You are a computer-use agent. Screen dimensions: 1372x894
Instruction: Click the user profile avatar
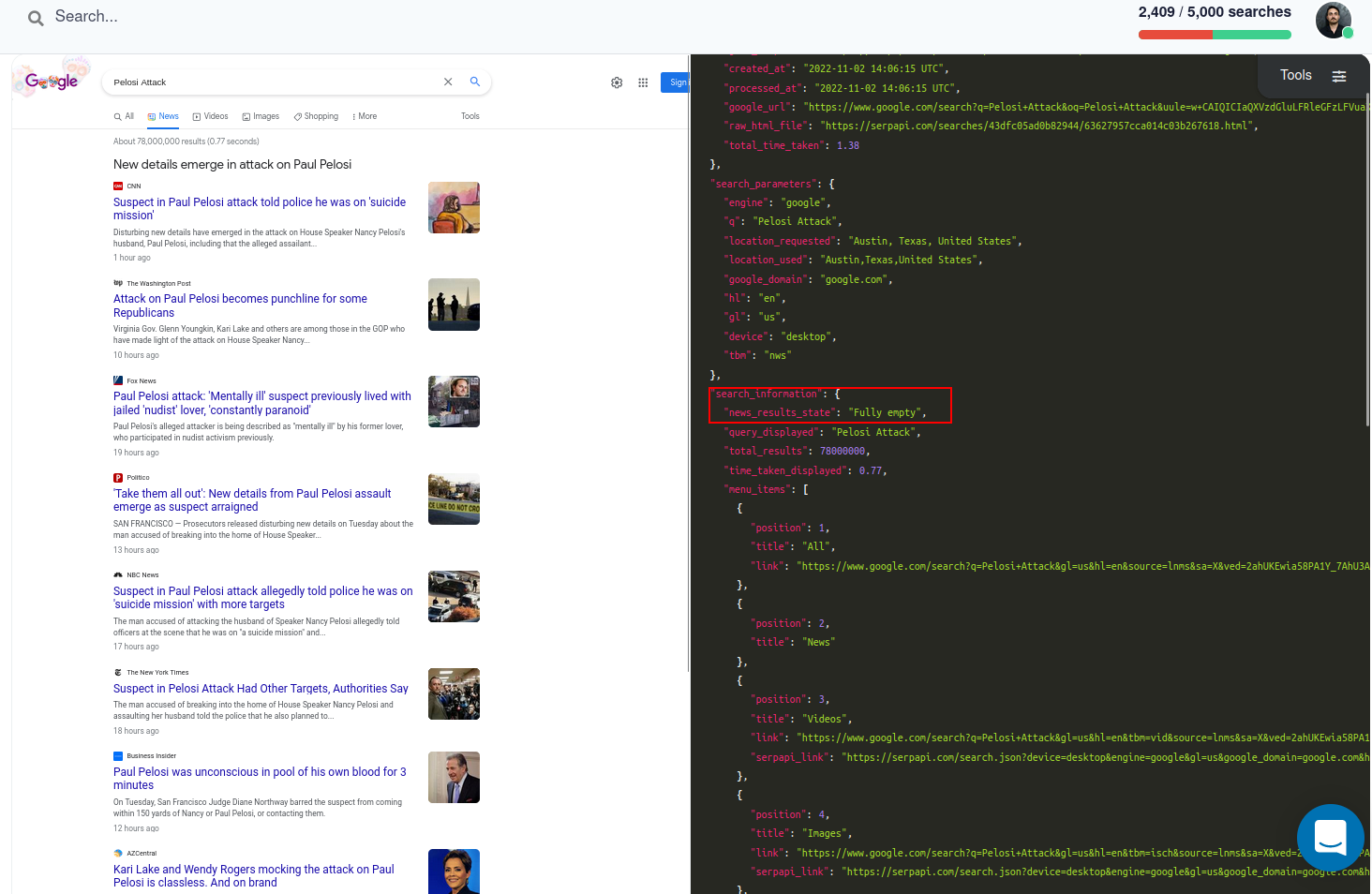point(1334,20)
